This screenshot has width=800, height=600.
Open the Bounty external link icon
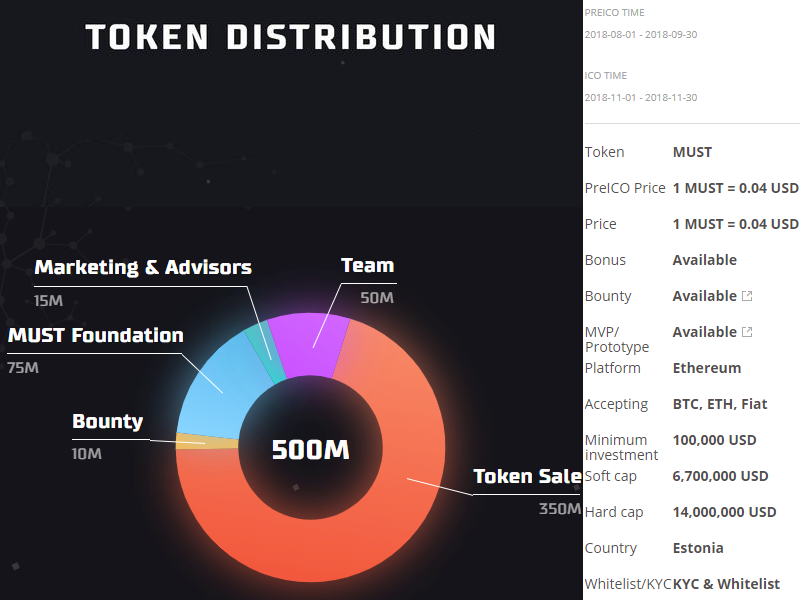(747, 296)
